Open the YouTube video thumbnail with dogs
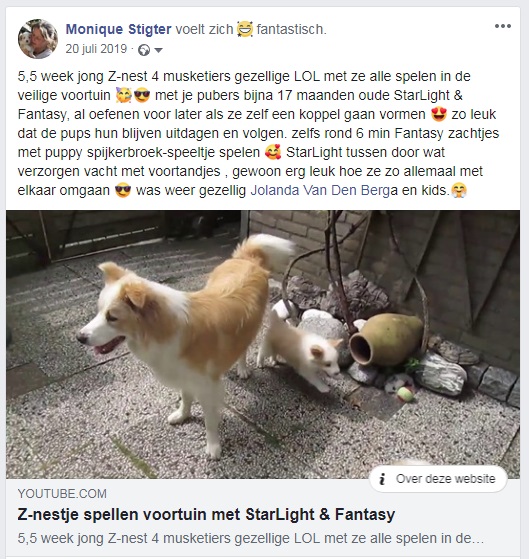 tap(263, 344)
